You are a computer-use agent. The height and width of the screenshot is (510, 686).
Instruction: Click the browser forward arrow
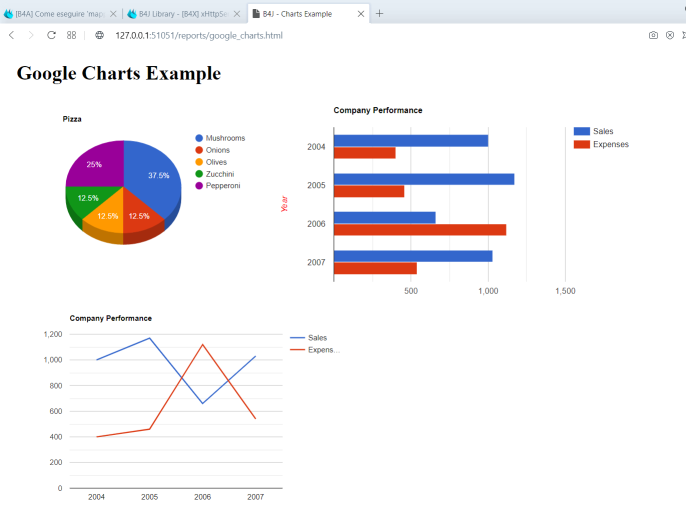(x=30, y=35)
